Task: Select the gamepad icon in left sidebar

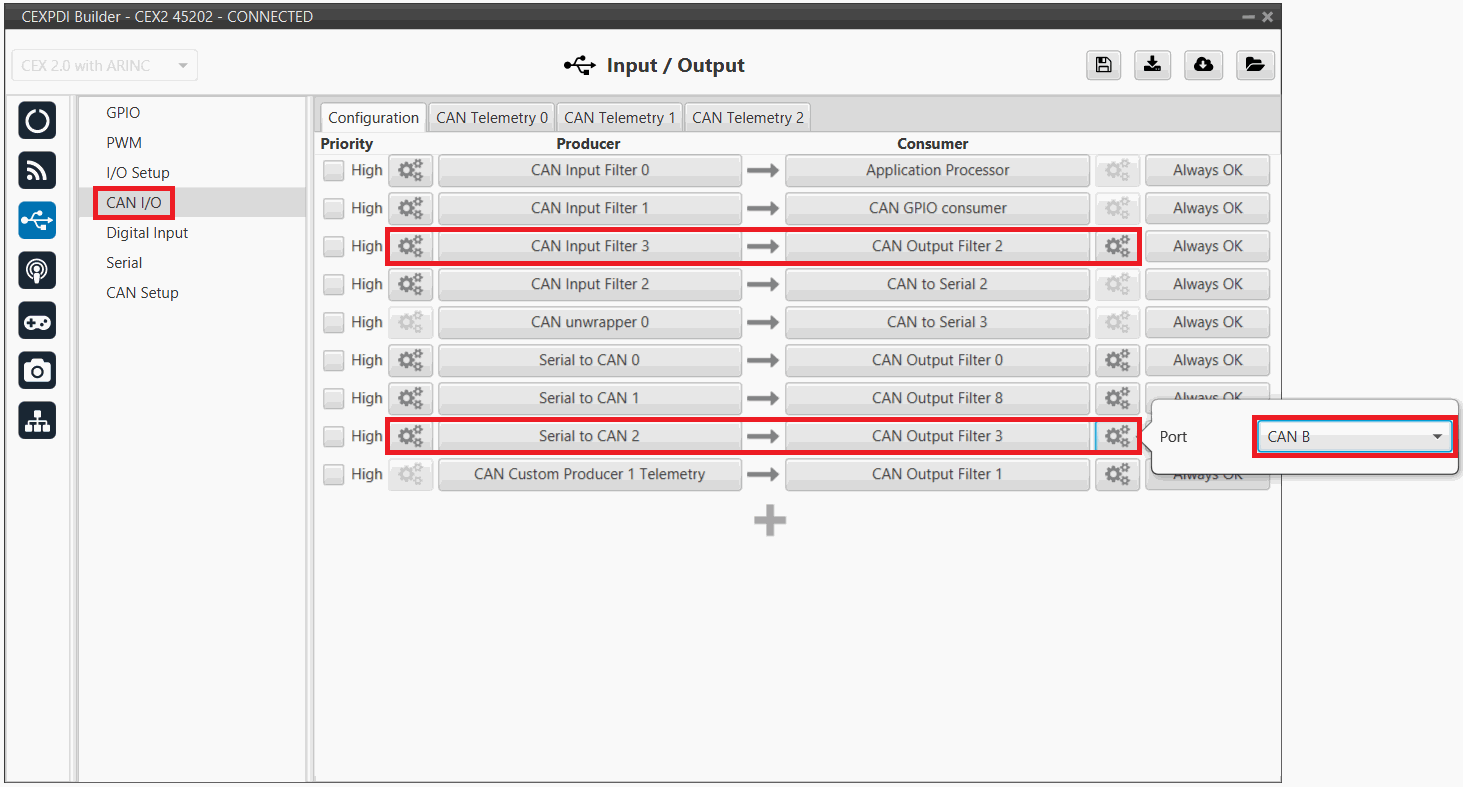Action: point(37,321)
